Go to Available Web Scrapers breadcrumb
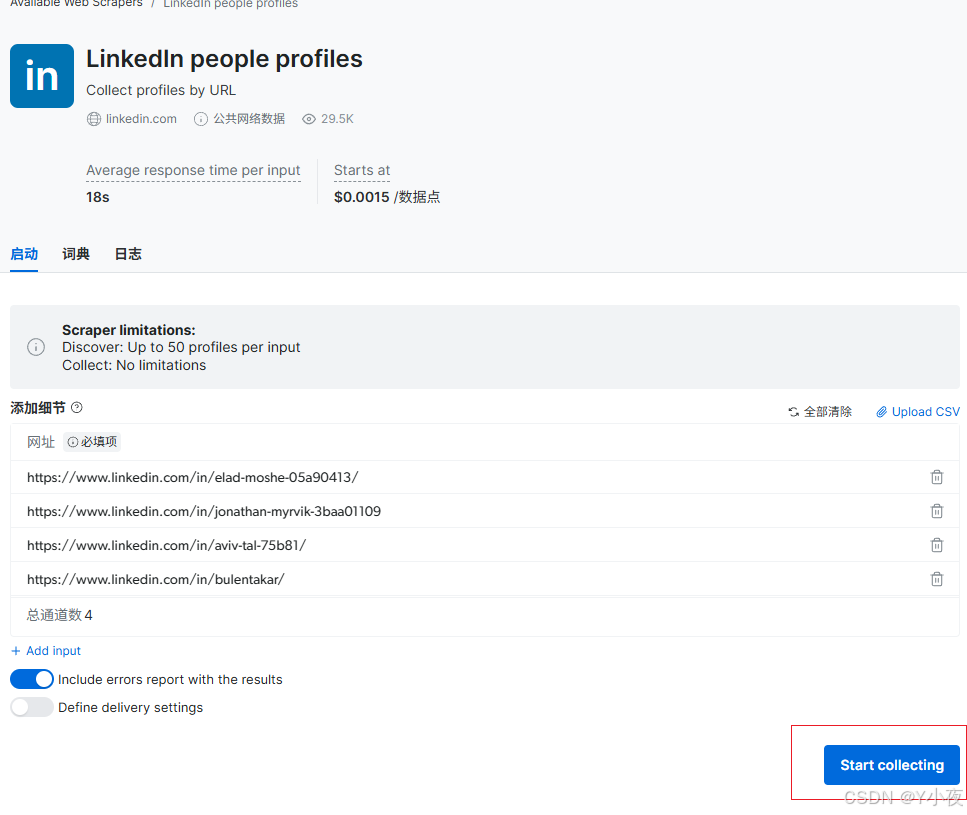The height and width of the screenshot is (815, 967). coord(76,3)
